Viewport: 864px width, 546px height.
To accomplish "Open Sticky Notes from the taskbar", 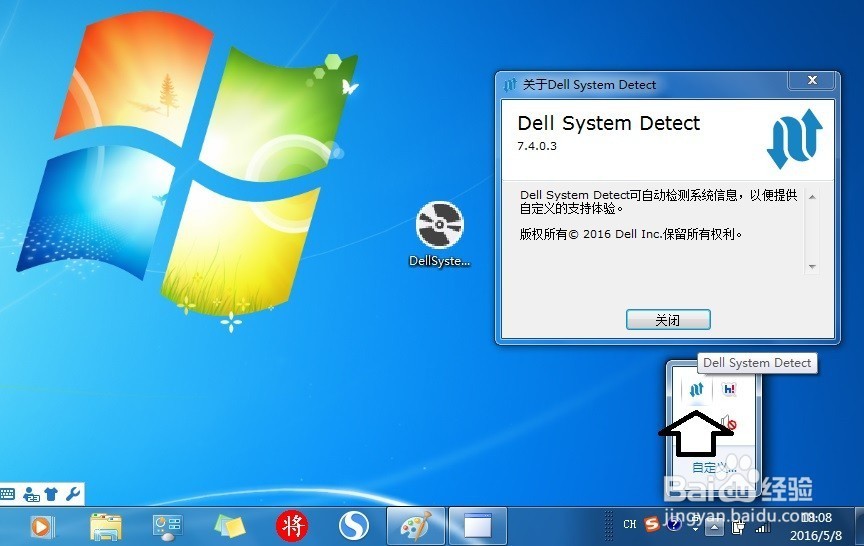I will [229, 527].
